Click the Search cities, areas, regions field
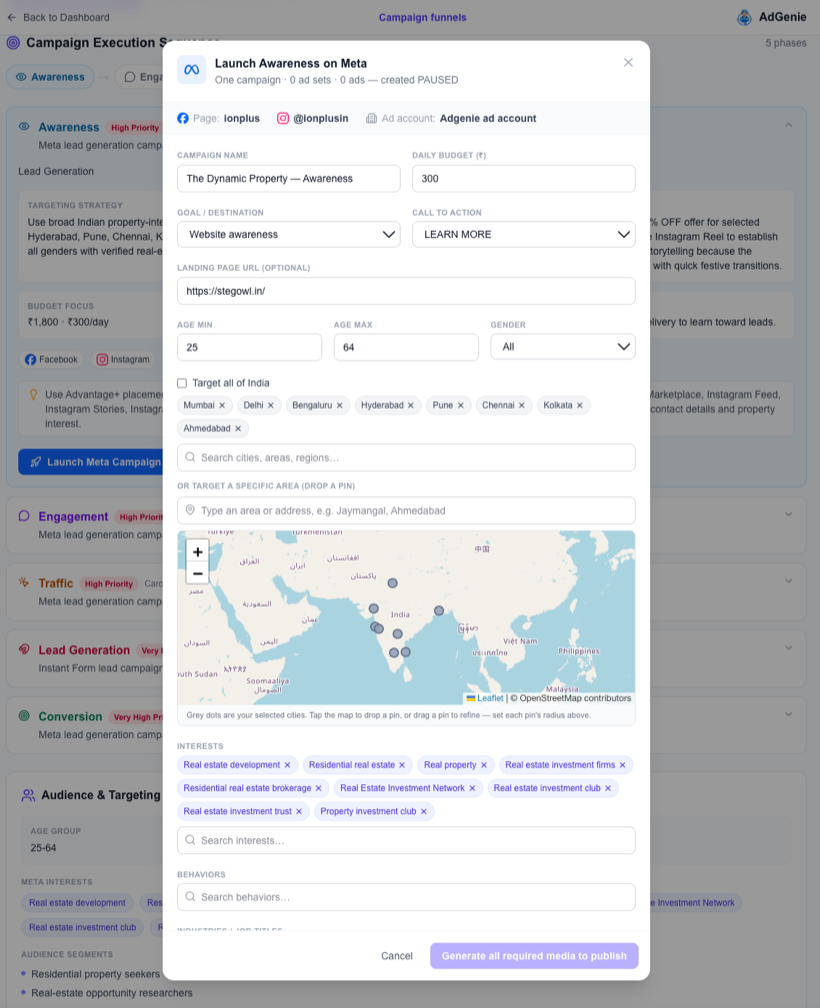The image size is (820, 1008). 406,458
